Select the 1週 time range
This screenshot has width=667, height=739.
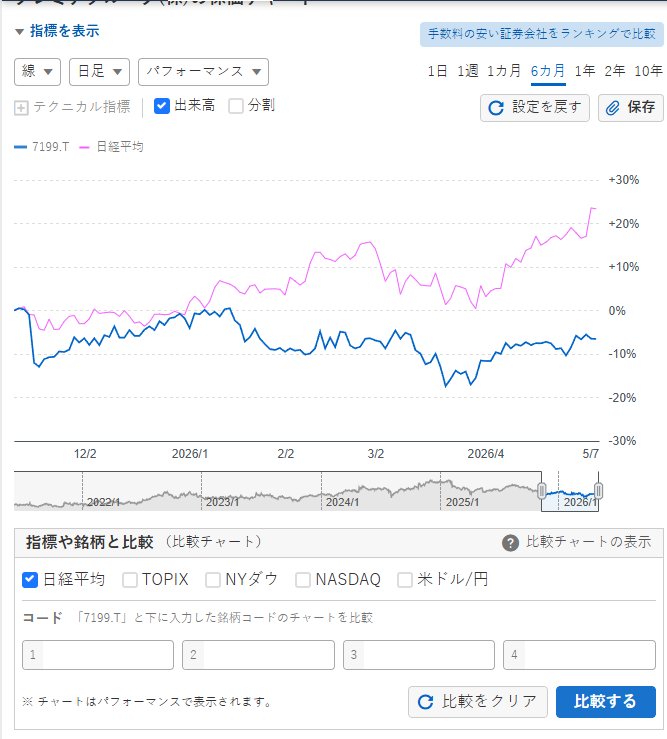click(x=467, y=71)
